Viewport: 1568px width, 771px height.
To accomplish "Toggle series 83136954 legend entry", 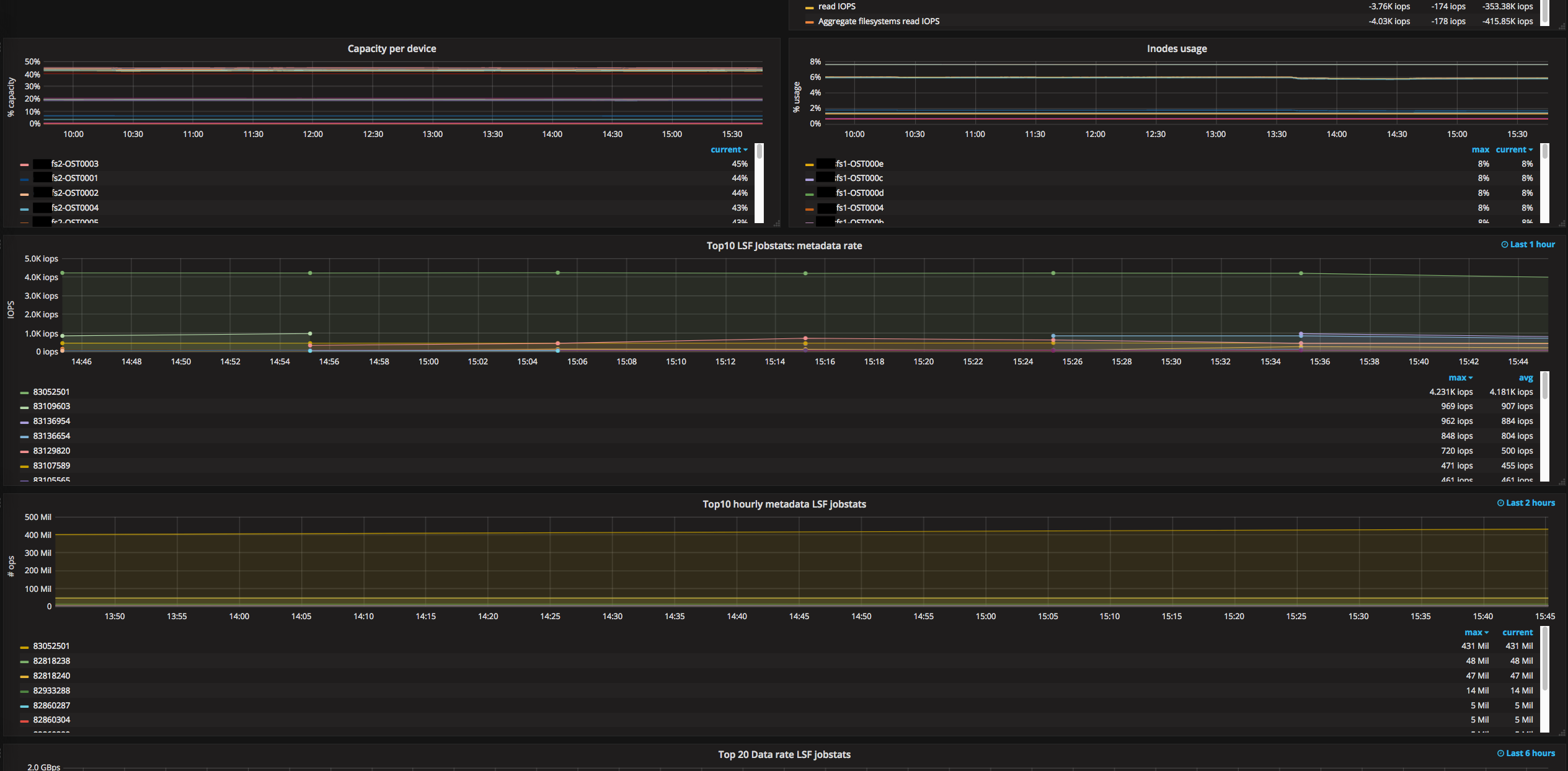I will 51,421.
